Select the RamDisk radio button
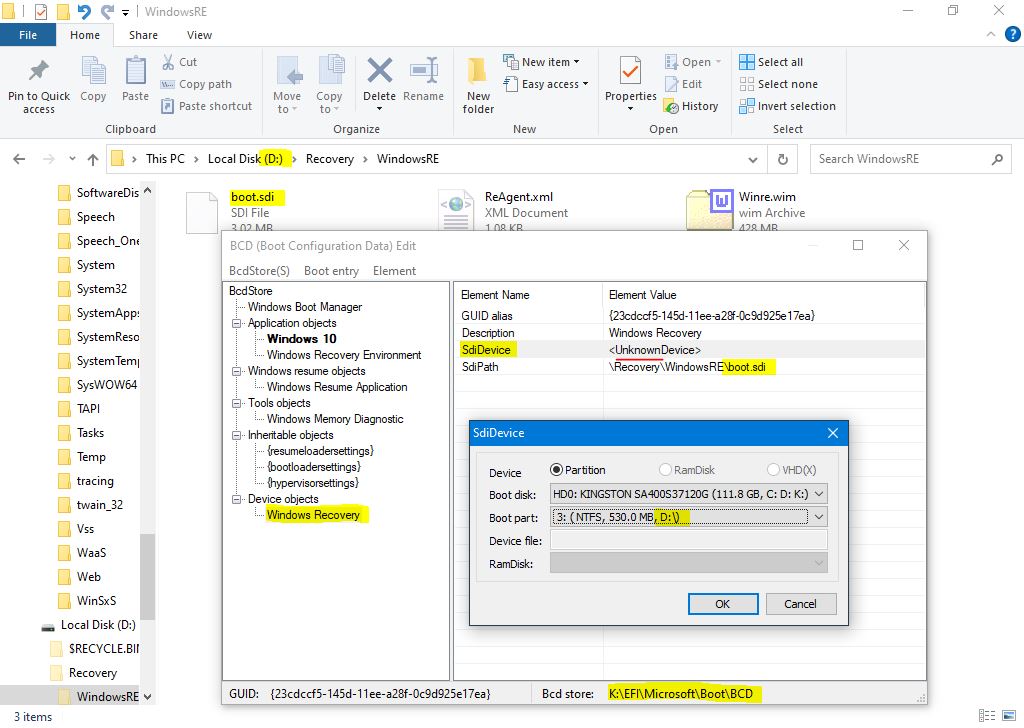 click(x=665, y=470)
